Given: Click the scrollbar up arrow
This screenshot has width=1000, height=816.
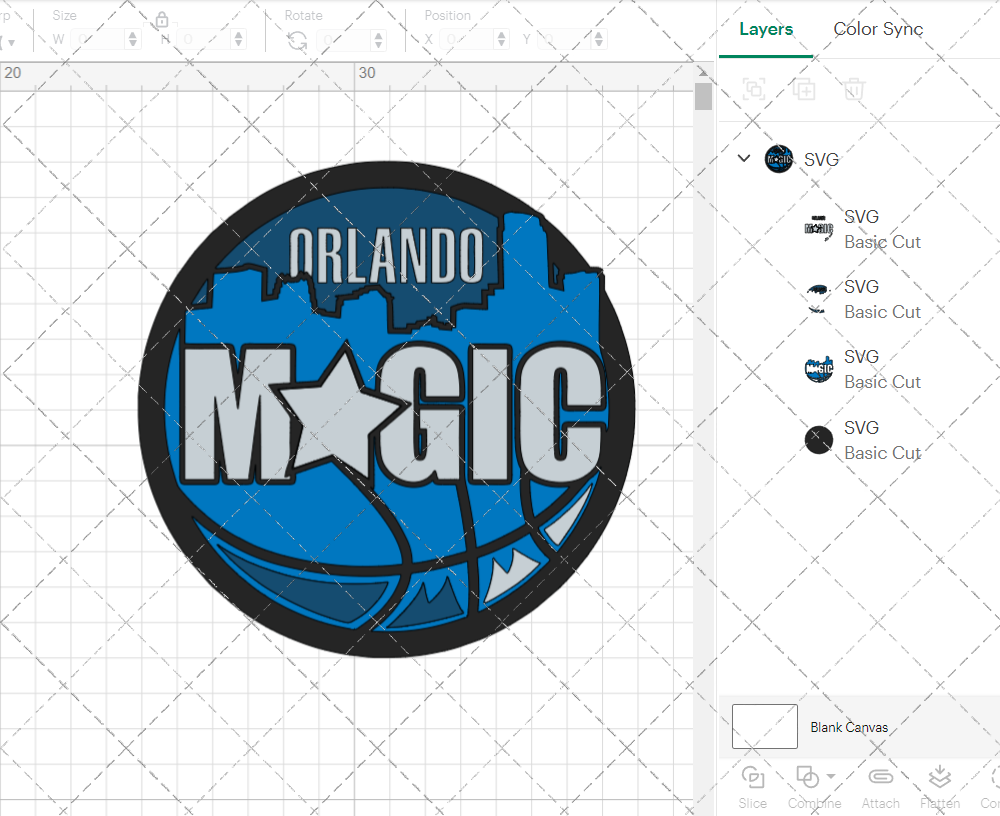Looking at the screenshot, I should (703, 71).
